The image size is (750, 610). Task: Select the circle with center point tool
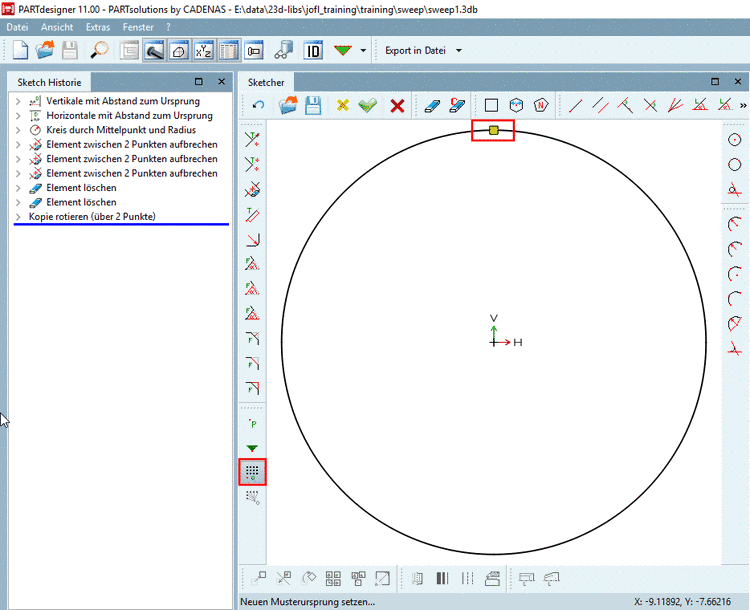coord(735,139)
